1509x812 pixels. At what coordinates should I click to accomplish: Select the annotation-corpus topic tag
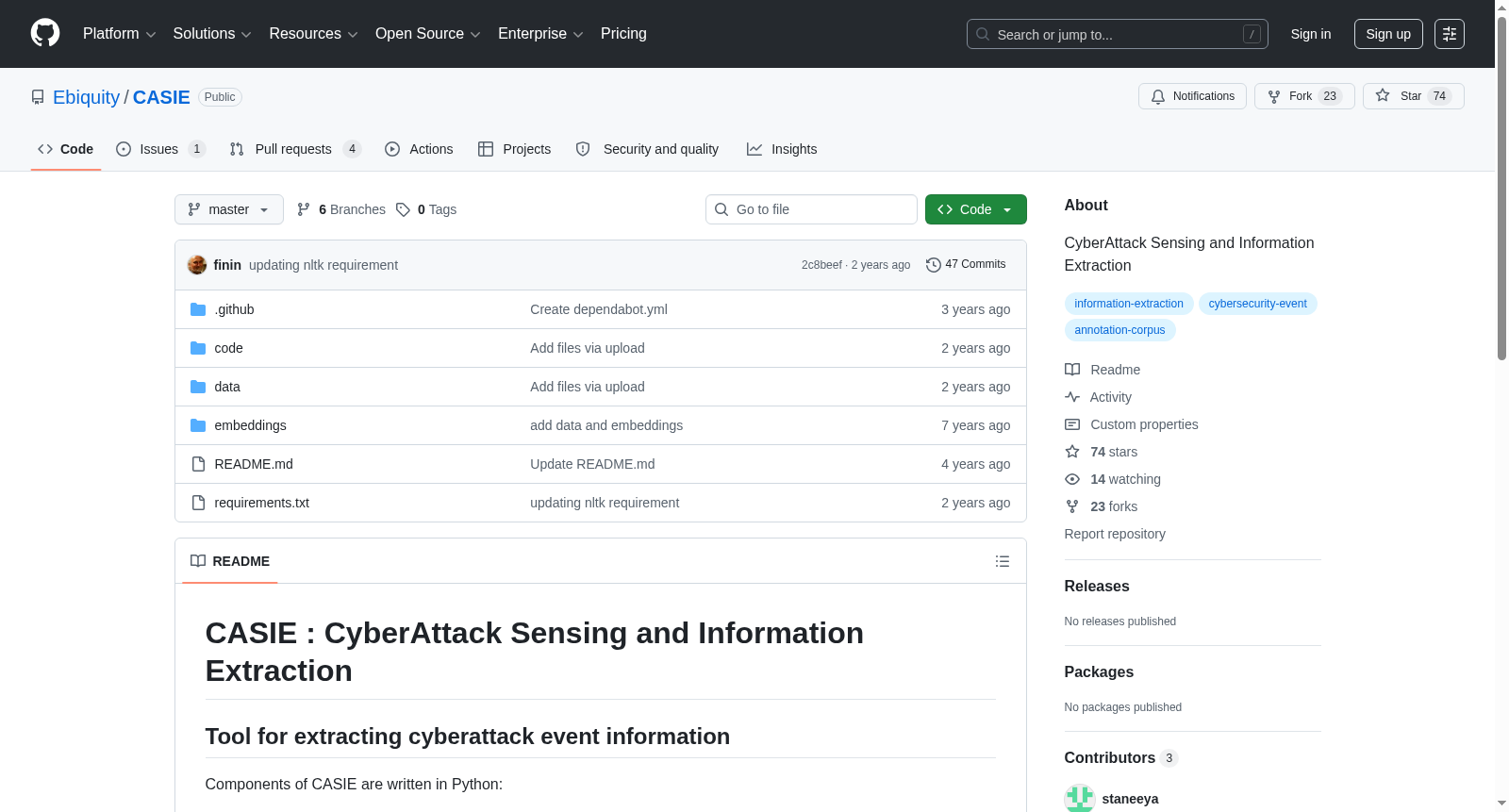click(1119, 330)
